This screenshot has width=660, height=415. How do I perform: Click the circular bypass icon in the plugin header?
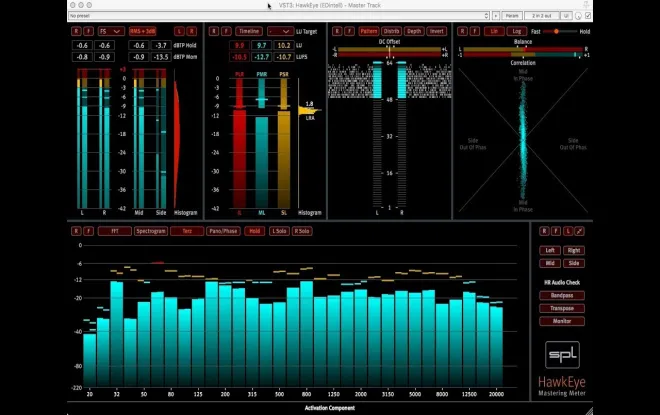point(578,16)
